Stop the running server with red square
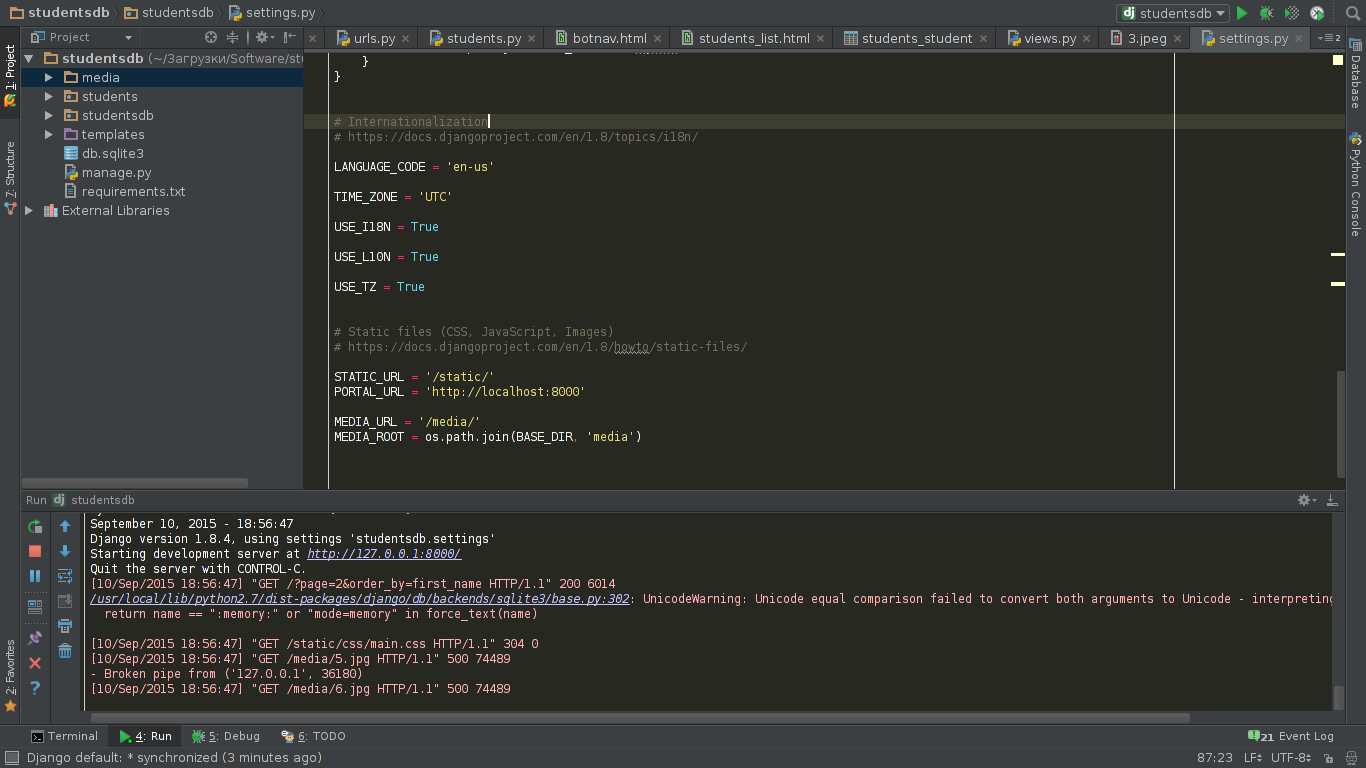 pyautogui.click(x=35, y=551)
